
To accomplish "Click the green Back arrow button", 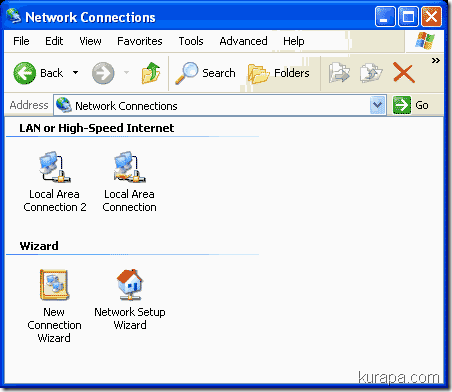I will (25, 73).
